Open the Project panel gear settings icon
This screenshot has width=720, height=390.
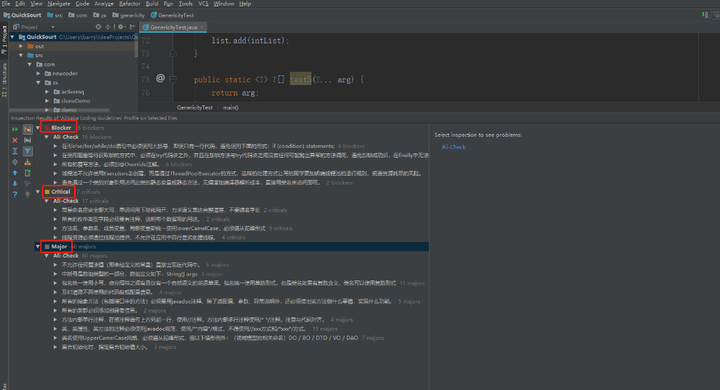point(121,27)
